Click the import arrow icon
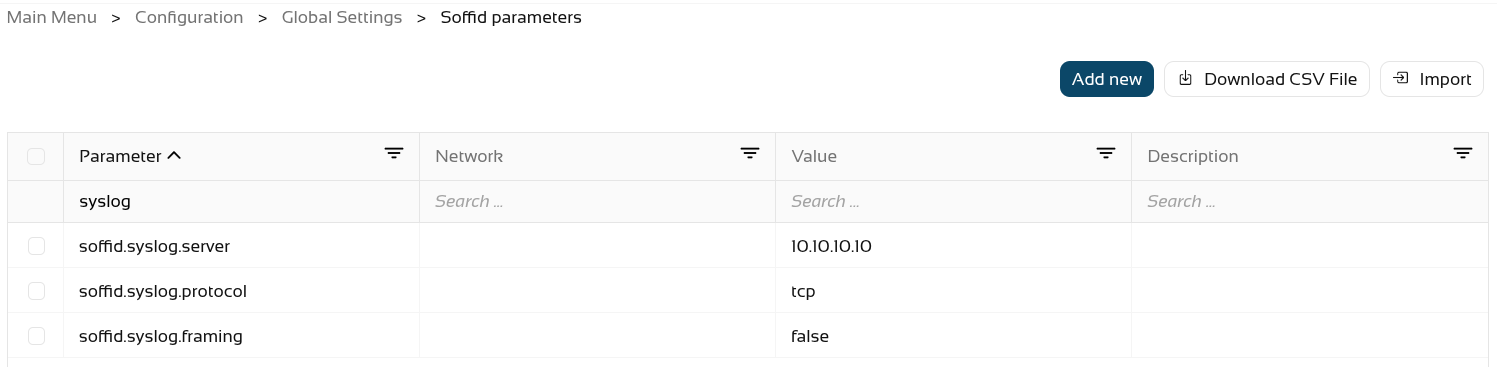The height and width of the screenshot is (367, 1497). coord(1401,79)
